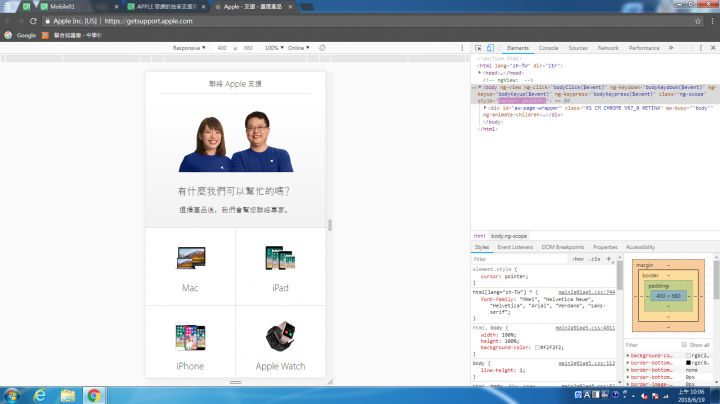Expand the first border-bottom computed property
Screen dimensions: 720x404
click(x=628, y=363)
